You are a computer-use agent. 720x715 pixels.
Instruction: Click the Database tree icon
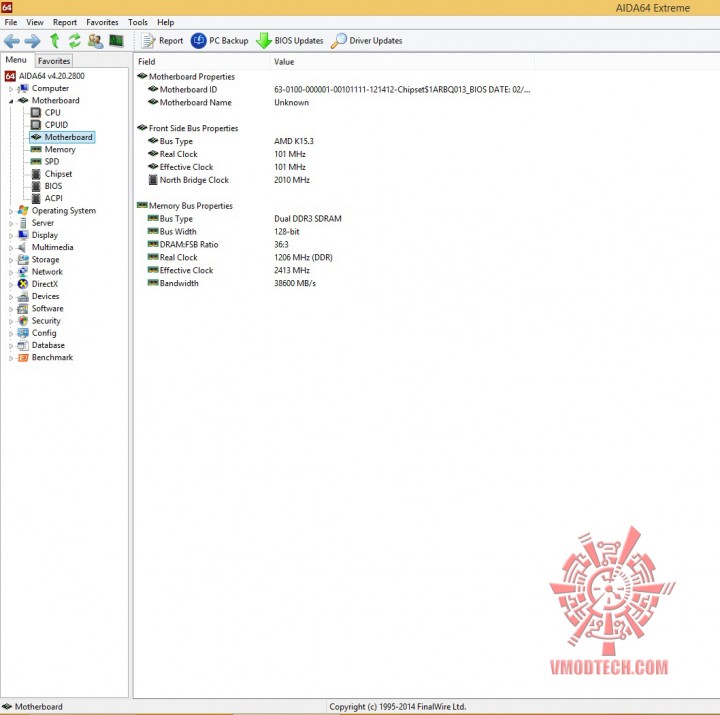[x=23, y=345]
